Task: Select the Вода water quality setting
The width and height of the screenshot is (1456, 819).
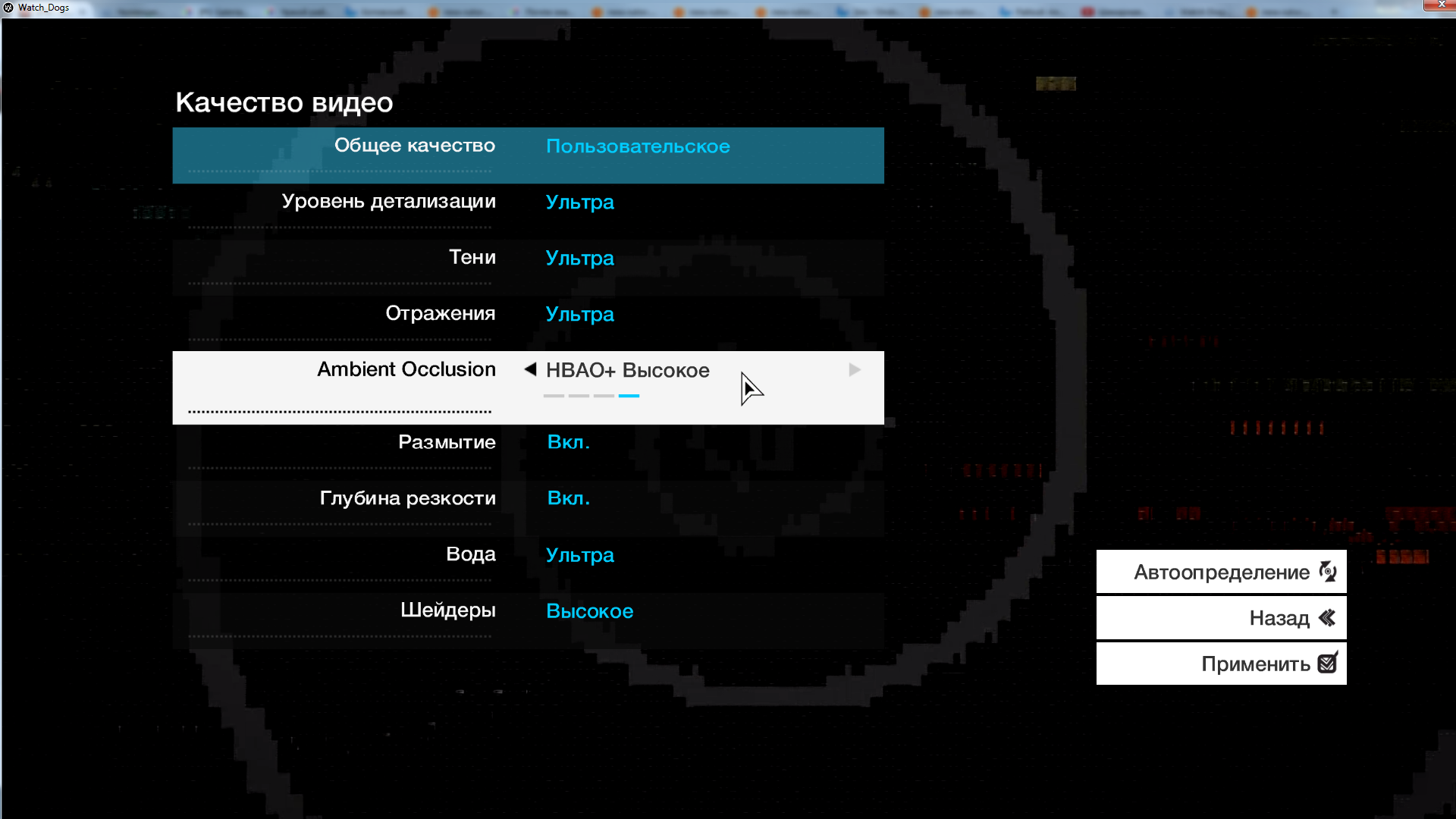Action: tap(528, 565)
